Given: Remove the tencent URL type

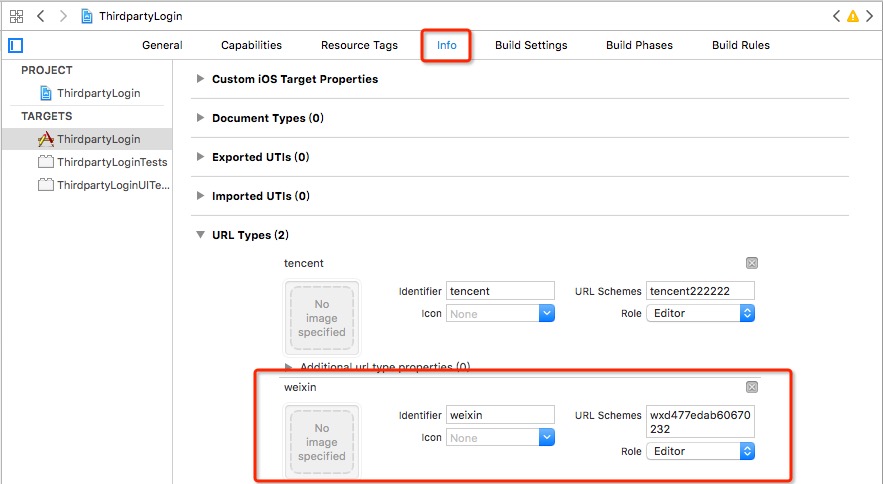Looking at the screenshot, I should [752, 263].
